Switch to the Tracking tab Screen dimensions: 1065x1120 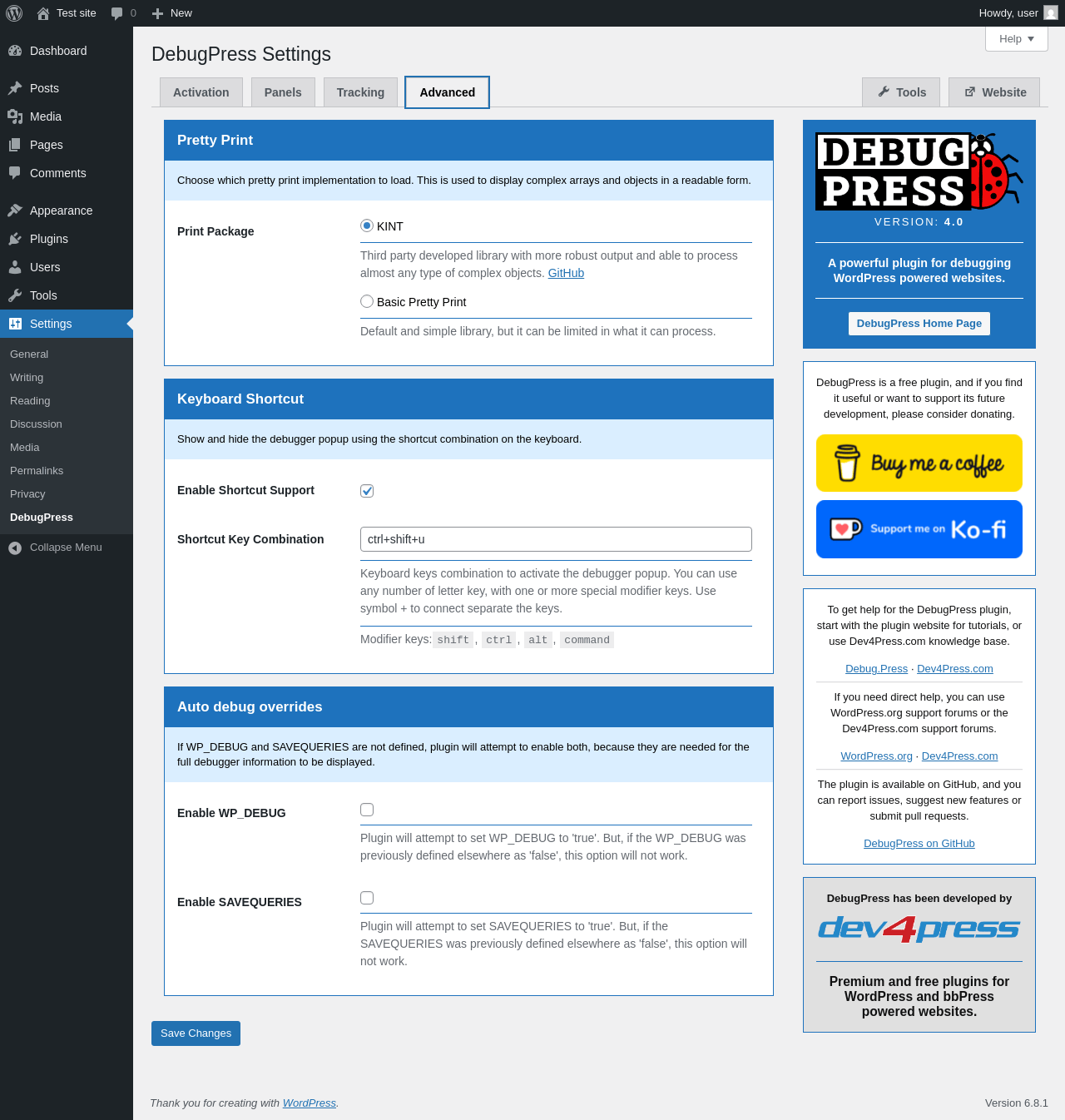coord(360,92)
